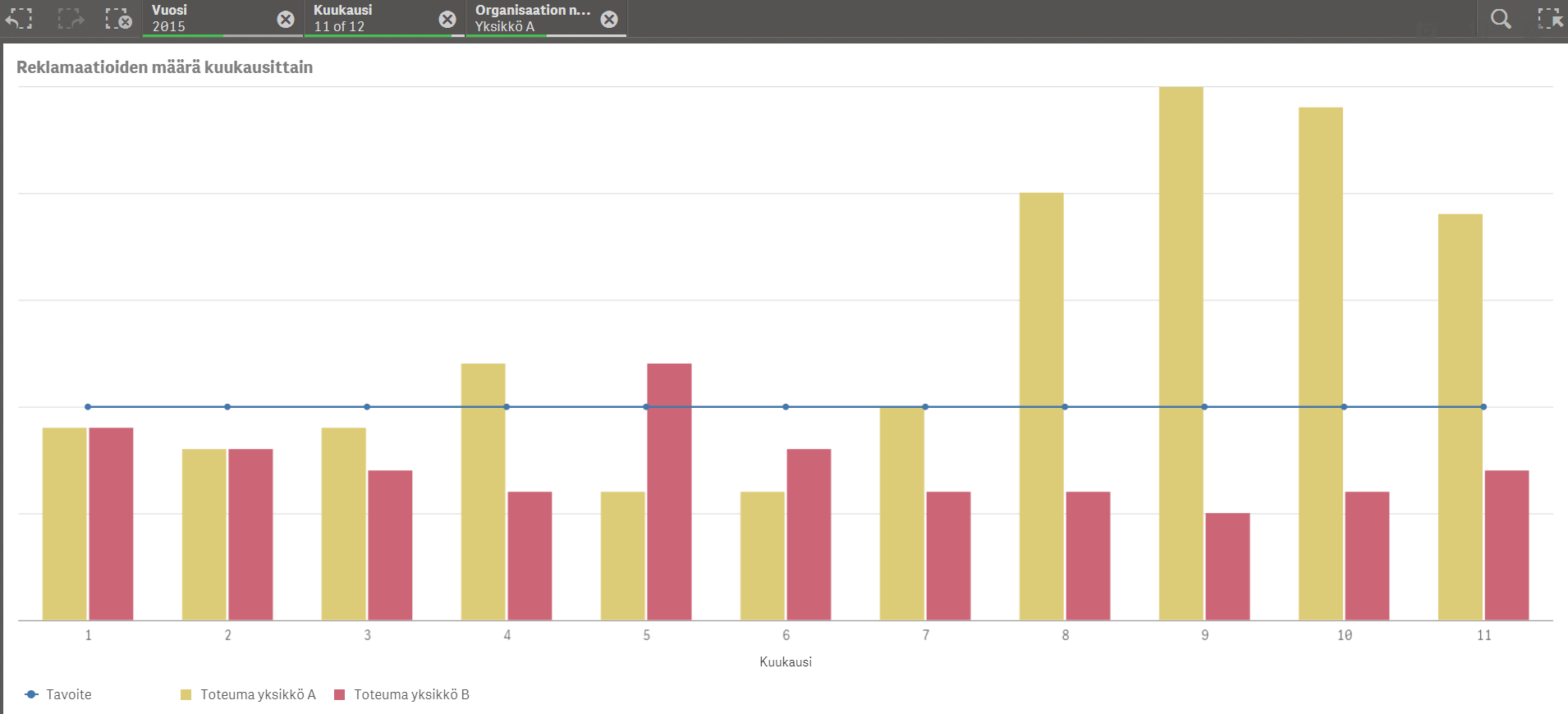Click the red bar for month 7
The width and height of the screenshot is (1568, 714).
[x=948, y=556]
